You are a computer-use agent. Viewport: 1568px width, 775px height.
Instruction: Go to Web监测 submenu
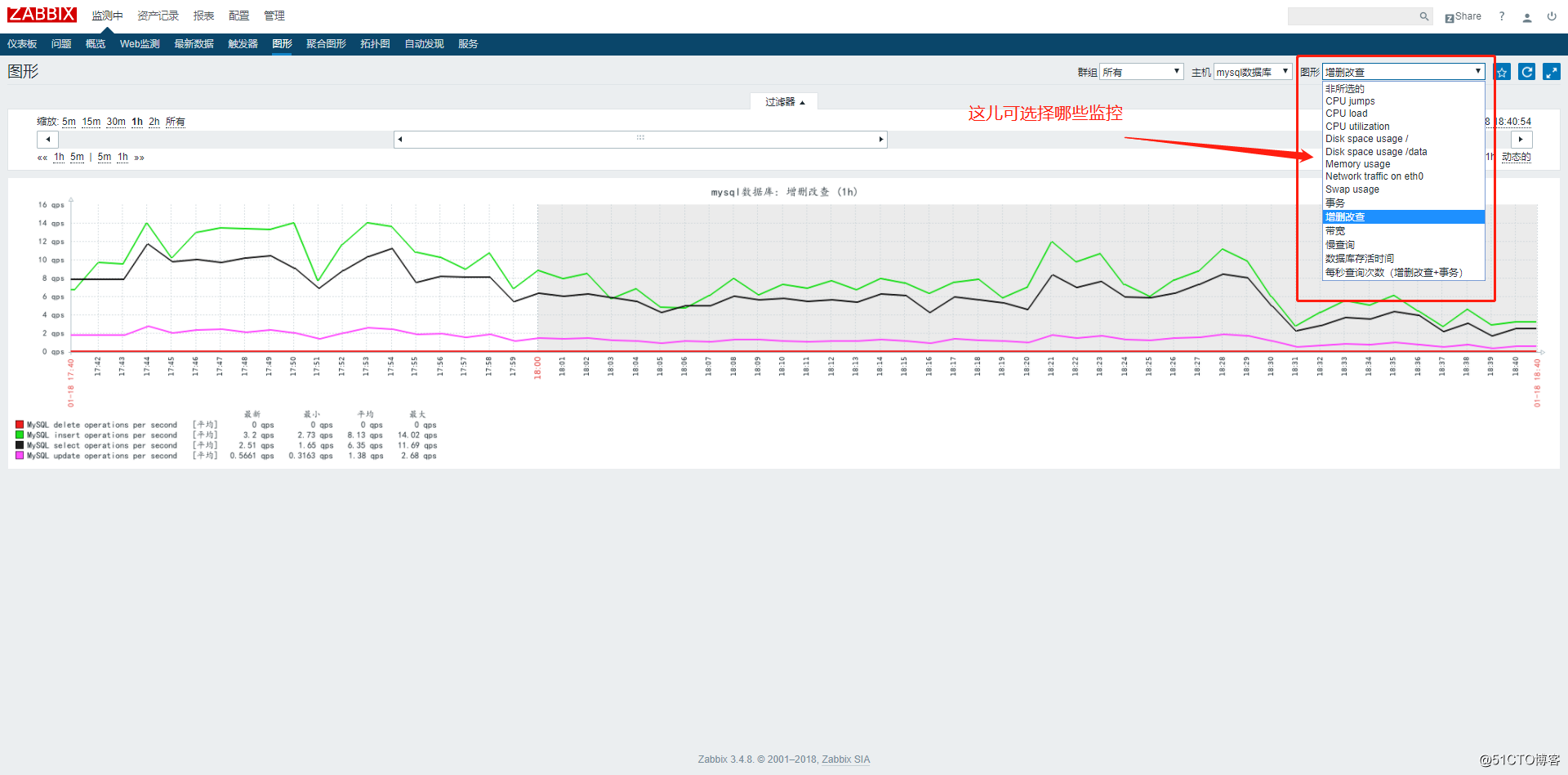tap(140, 44)
